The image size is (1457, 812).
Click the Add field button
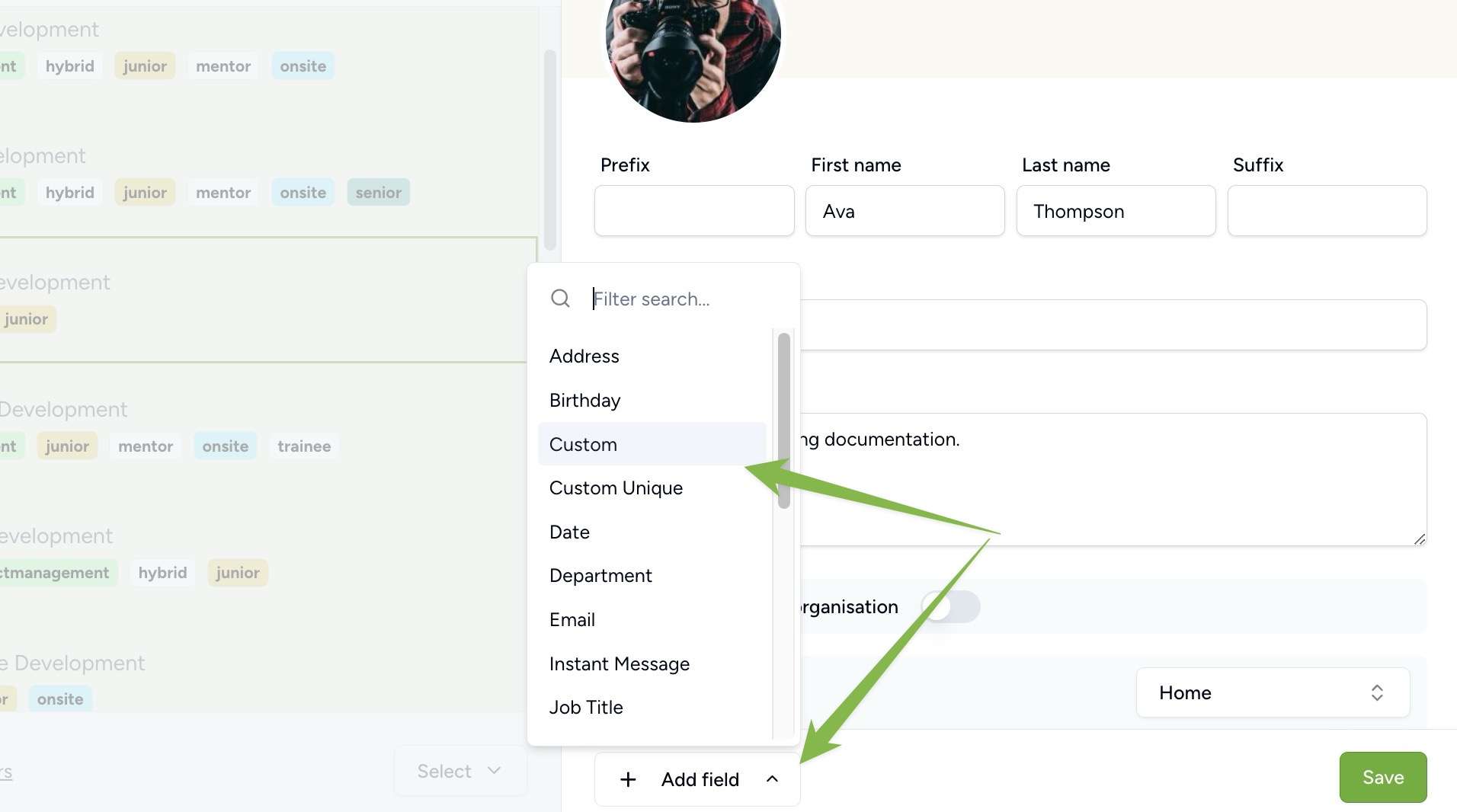point(697,778)
